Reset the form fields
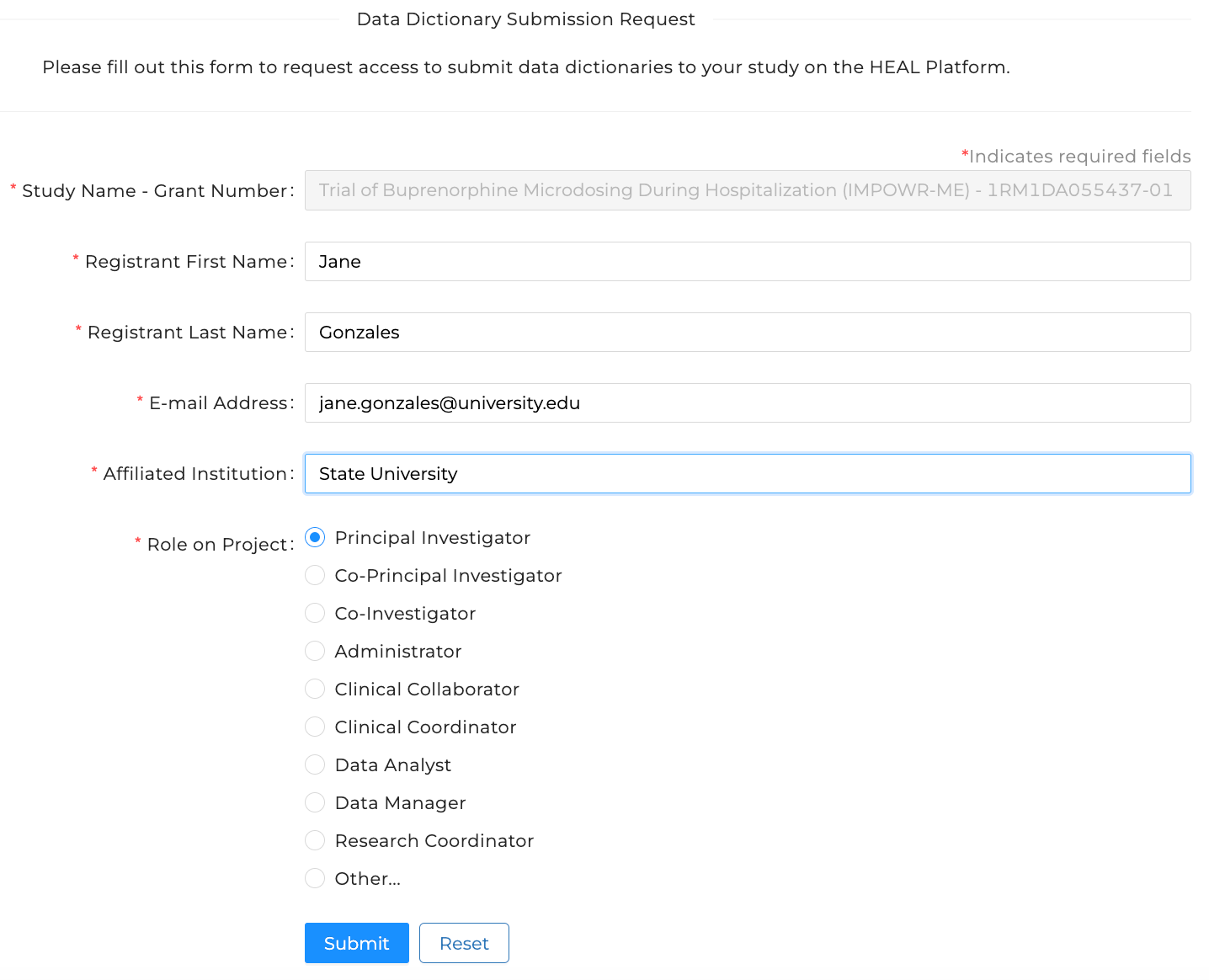 pyautogui.click(x=464, y=943)
